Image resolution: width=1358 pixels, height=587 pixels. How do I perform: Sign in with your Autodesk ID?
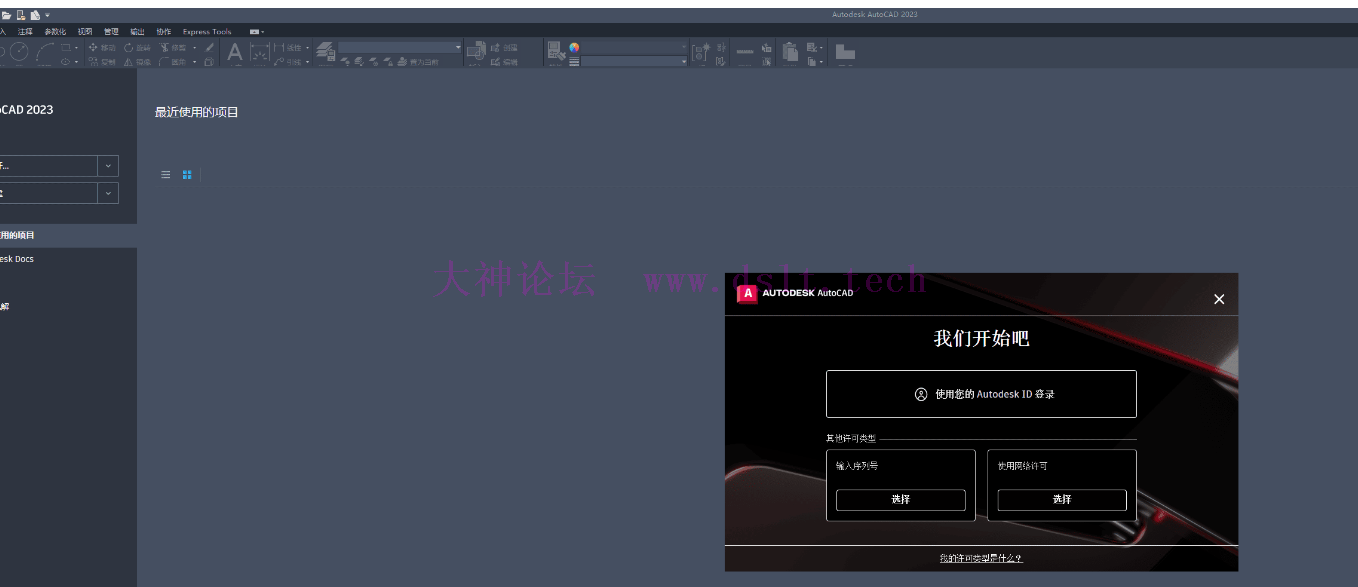tap(981, 394)
